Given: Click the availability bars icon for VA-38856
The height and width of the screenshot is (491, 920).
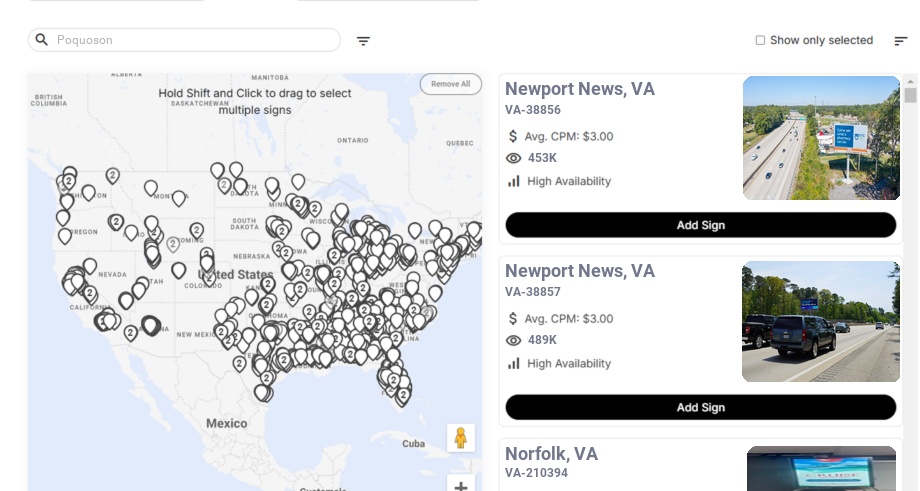Looking at the screenshot, I should click(x=514, y=181).
